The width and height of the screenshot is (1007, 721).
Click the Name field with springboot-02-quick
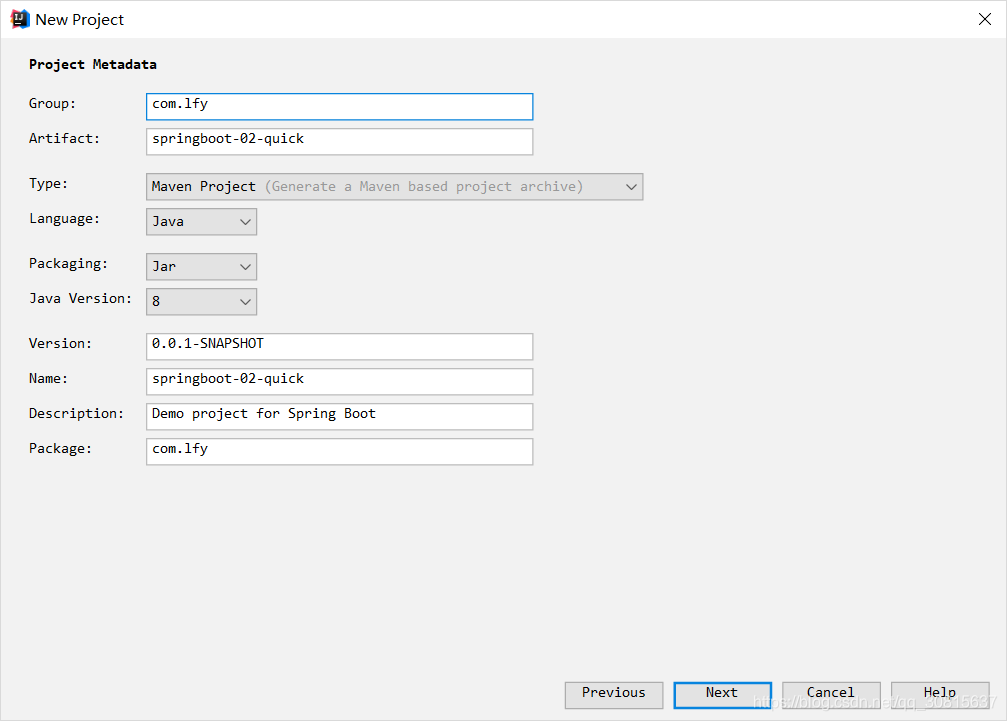(340, 381)
